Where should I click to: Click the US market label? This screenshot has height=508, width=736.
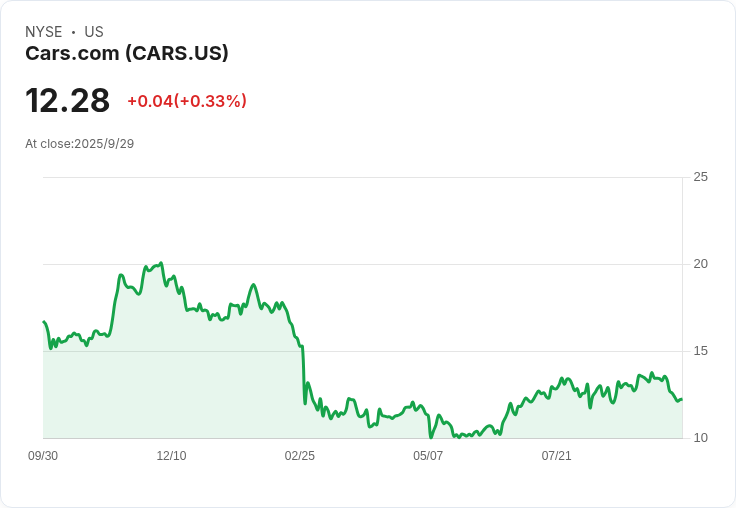point(94,32)
